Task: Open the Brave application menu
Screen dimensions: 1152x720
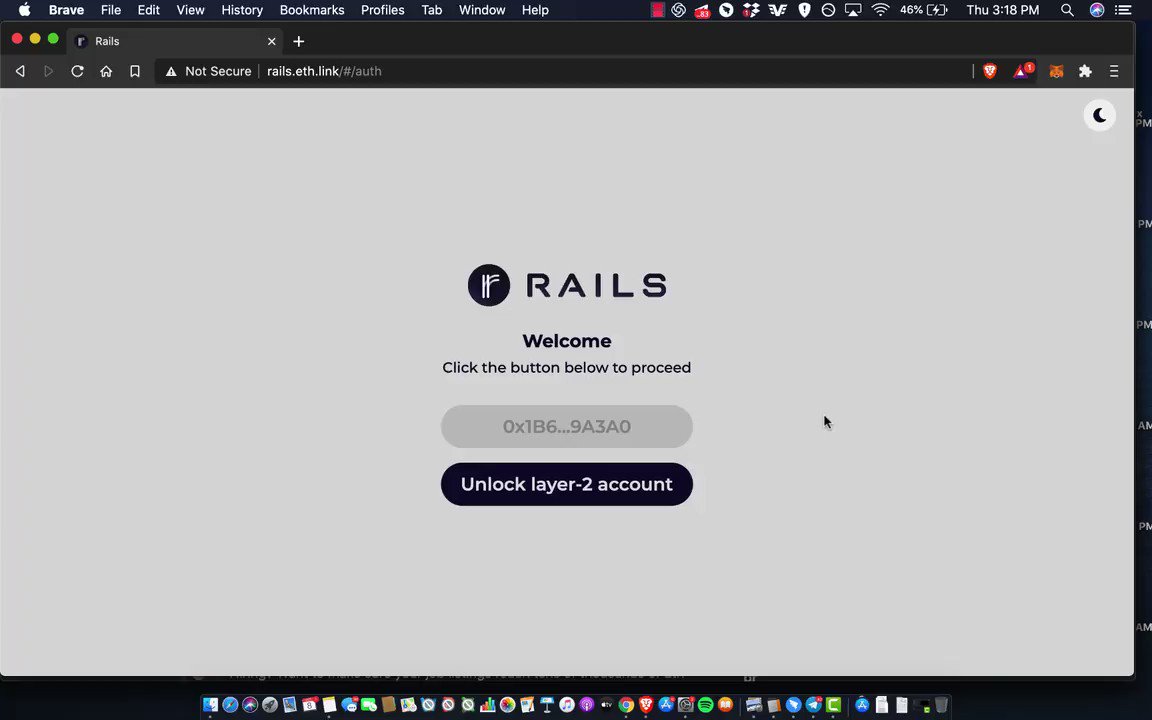Action: pos(66,10)
